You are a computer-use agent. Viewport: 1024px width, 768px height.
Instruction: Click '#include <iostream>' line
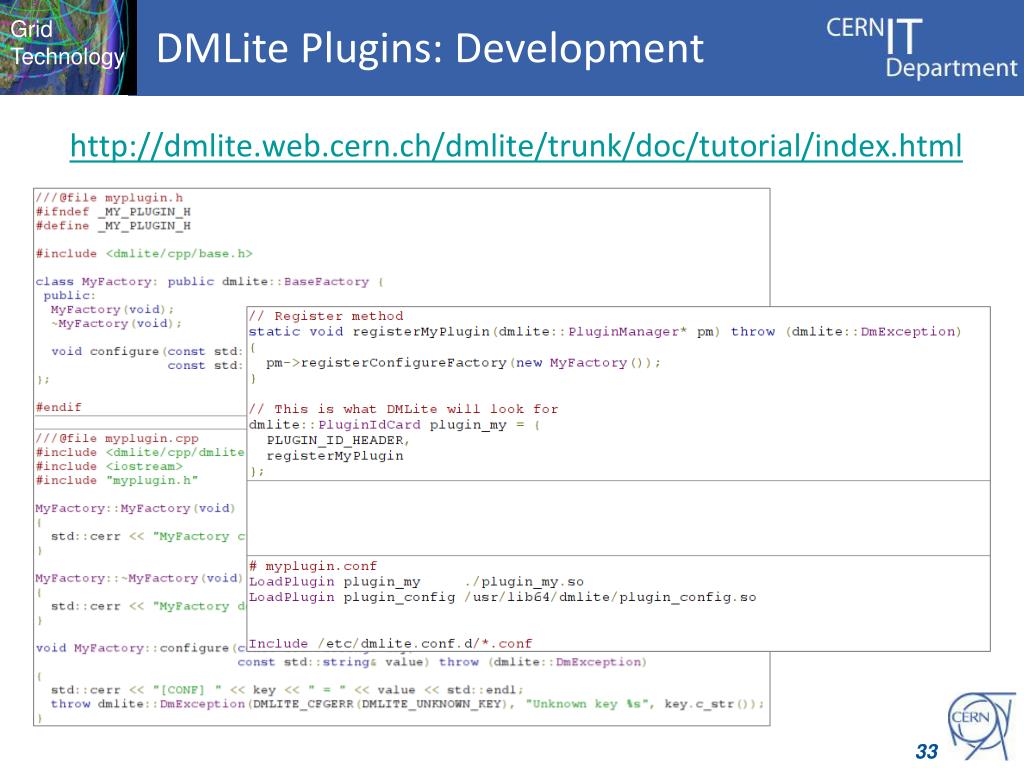[109, 466]
